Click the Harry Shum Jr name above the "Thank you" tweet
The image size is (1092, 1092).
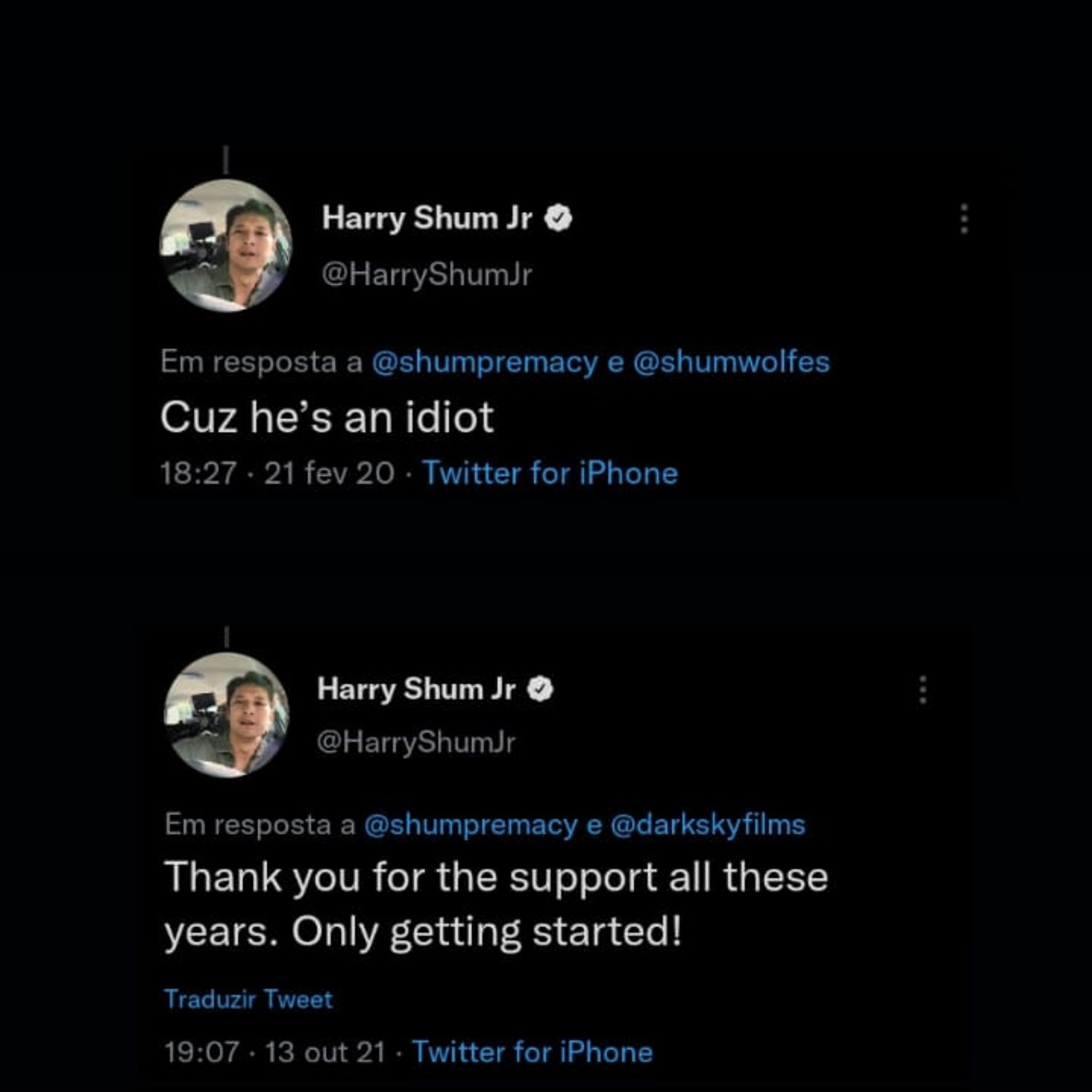tap(416, 689)
